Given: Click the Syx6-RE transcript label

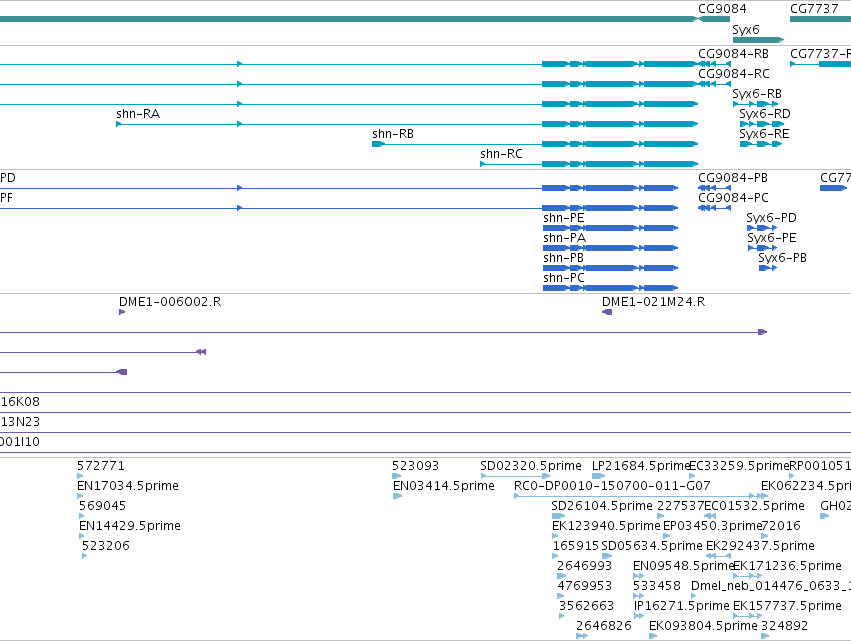Looking at the screenshot, I should 764,134.
